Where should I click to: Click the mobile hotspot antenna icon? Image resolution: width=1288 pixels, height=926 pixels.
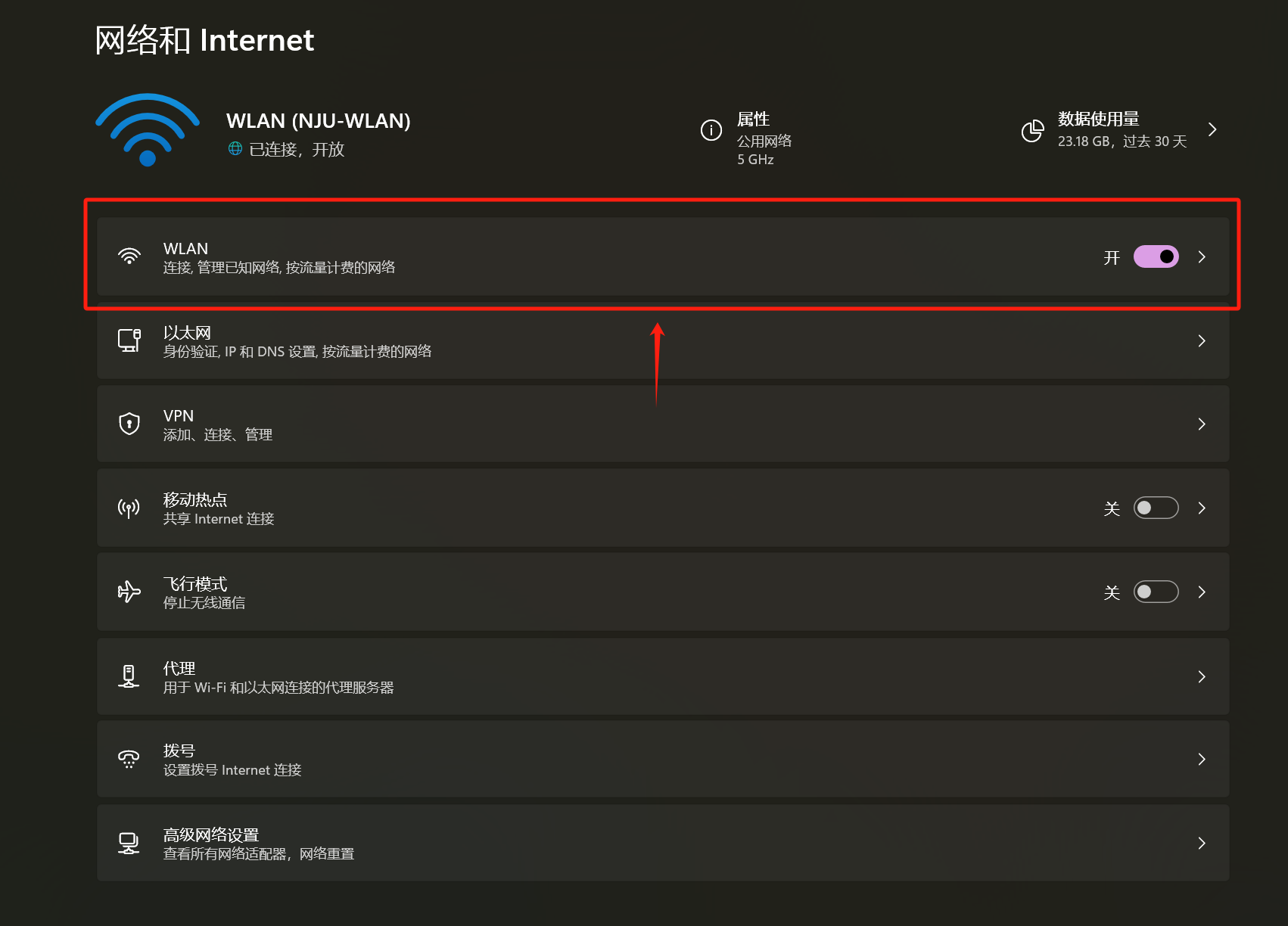(129, 508)
